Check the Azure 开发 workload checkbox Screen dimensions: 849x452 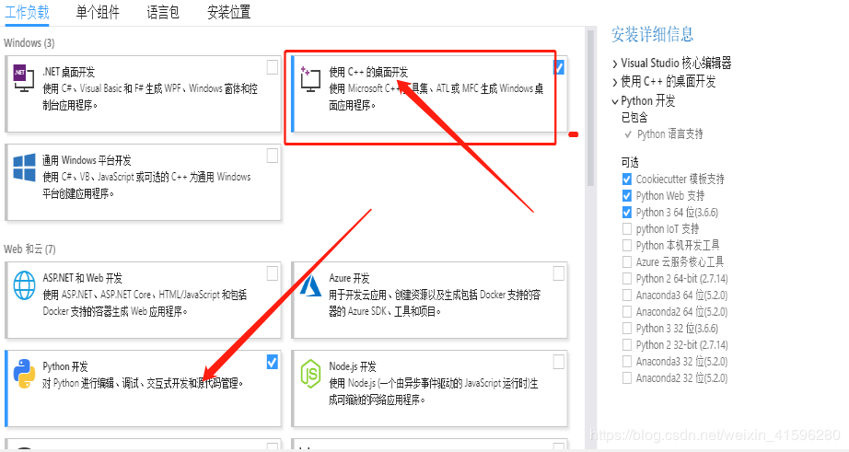[559, 274]
